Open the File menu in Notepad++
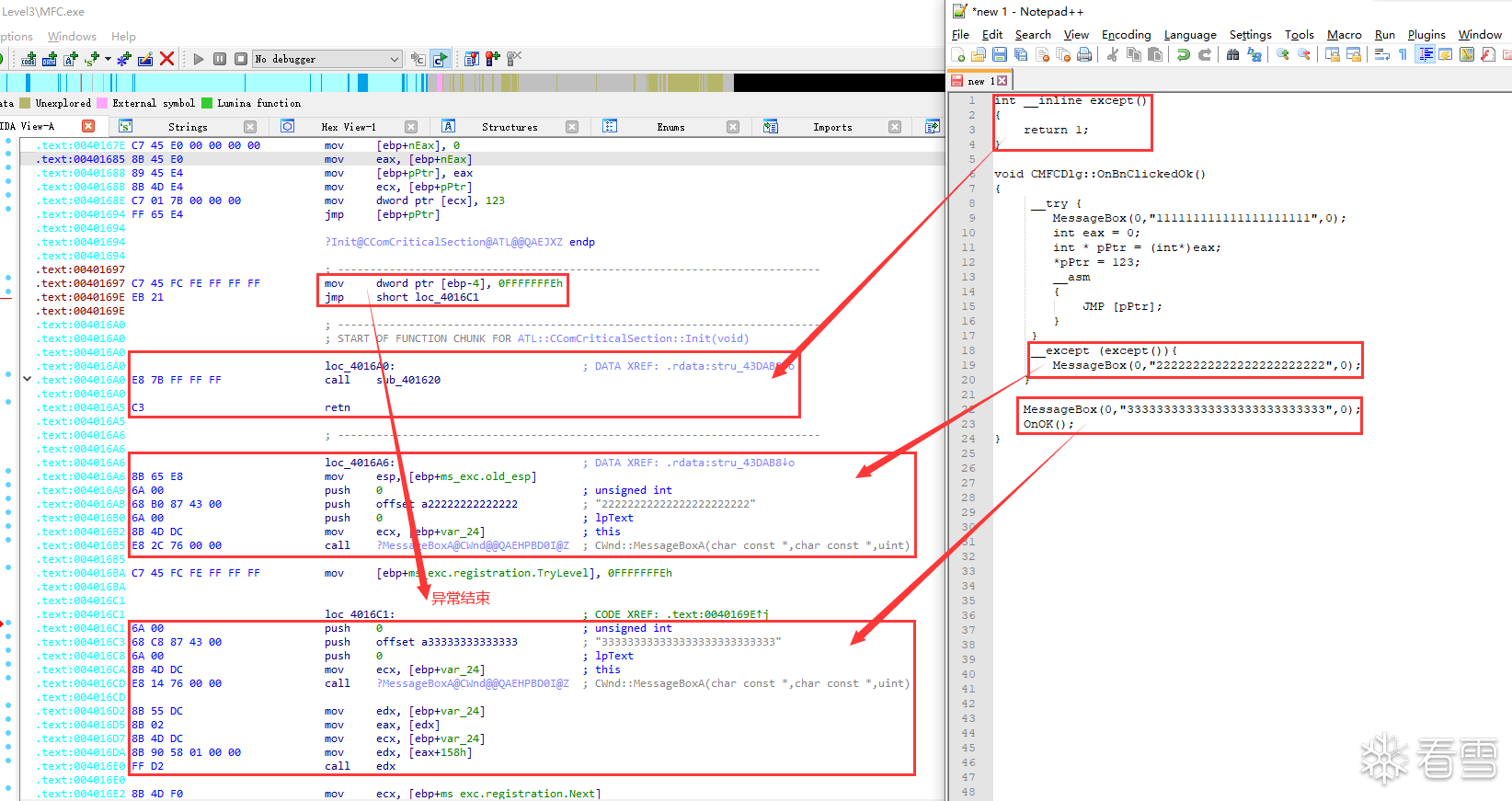Image resolution: width=1512 pixels, height=801 pixels. [960, 35]
